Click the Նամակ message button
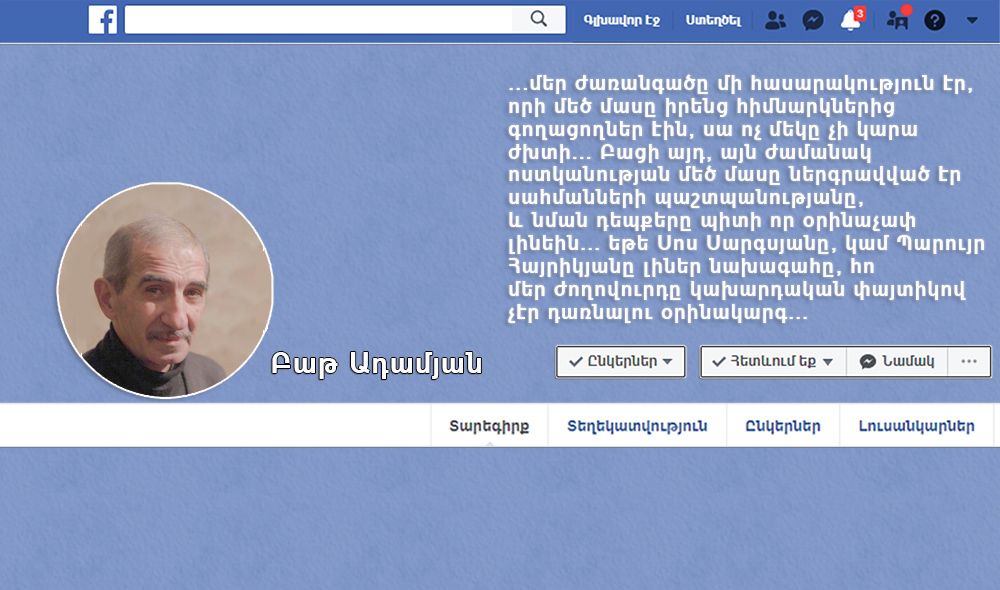The image size is (1000, 590). tap(897, 362)
